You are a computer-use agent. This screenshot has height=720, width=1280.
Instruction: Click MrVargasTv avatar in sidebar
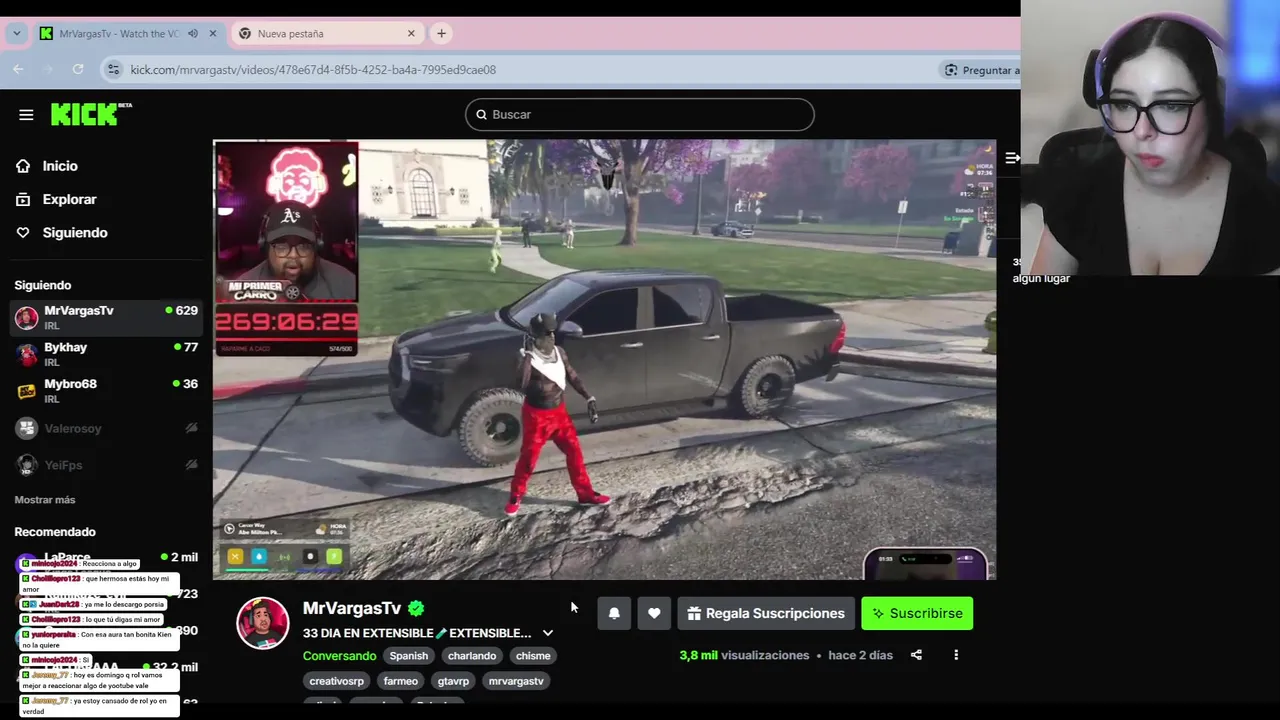[27, 318]
